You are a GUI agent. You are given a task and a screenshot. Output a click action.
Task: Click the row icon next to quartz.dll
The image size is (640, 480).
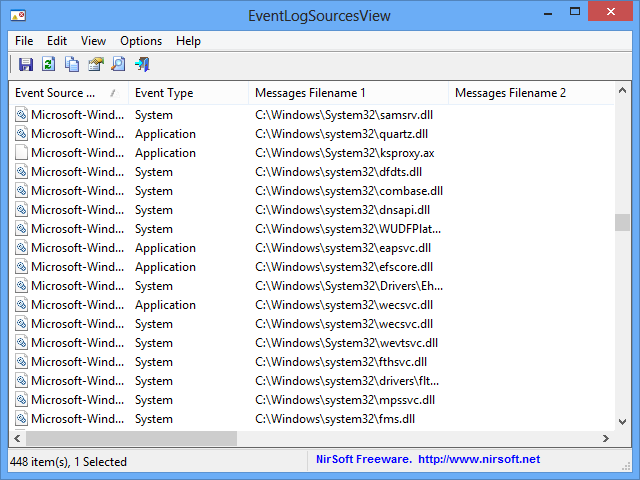click(21, 134)
